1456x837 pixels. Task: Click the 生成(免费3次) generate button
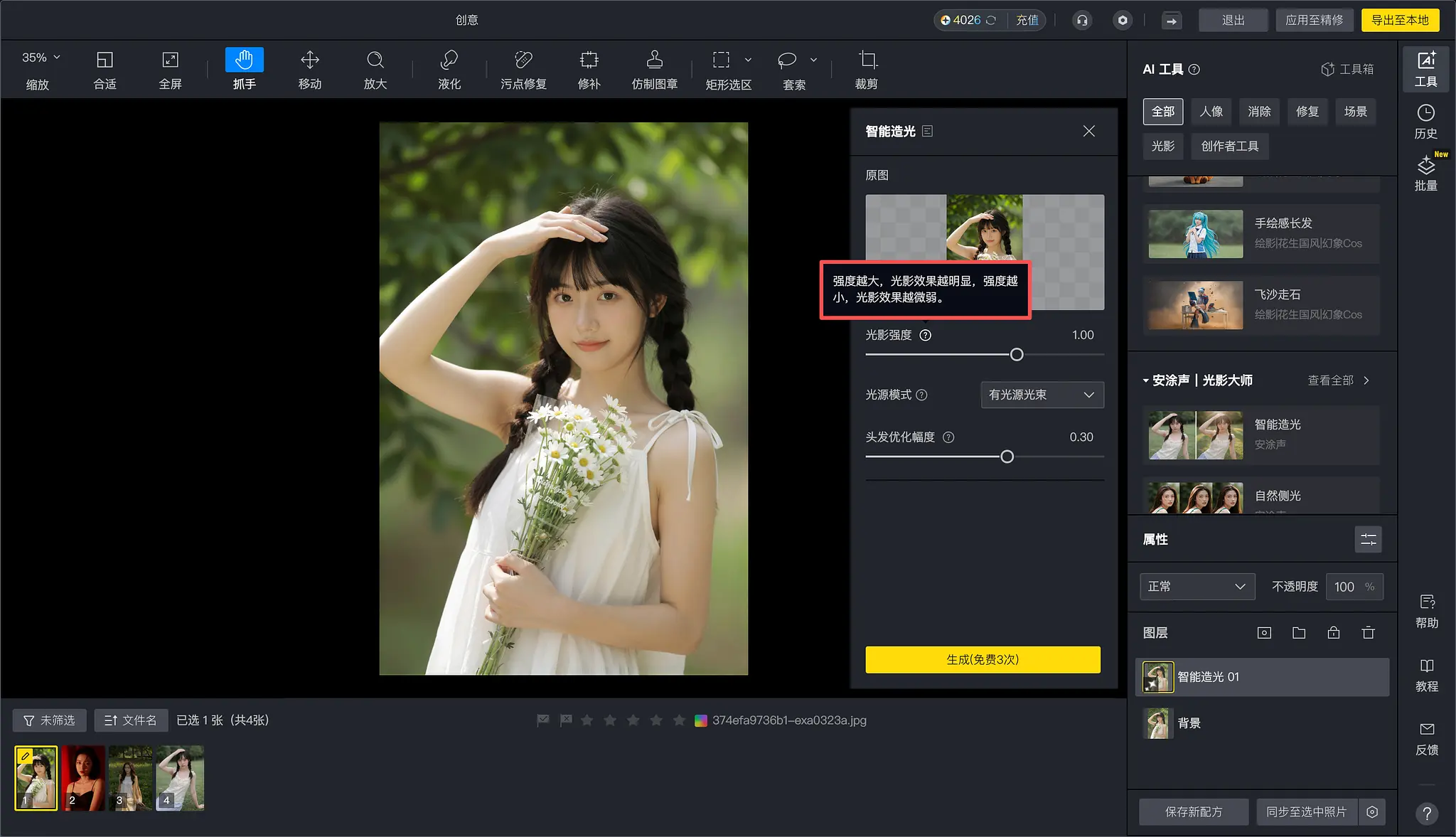[982, 659]
